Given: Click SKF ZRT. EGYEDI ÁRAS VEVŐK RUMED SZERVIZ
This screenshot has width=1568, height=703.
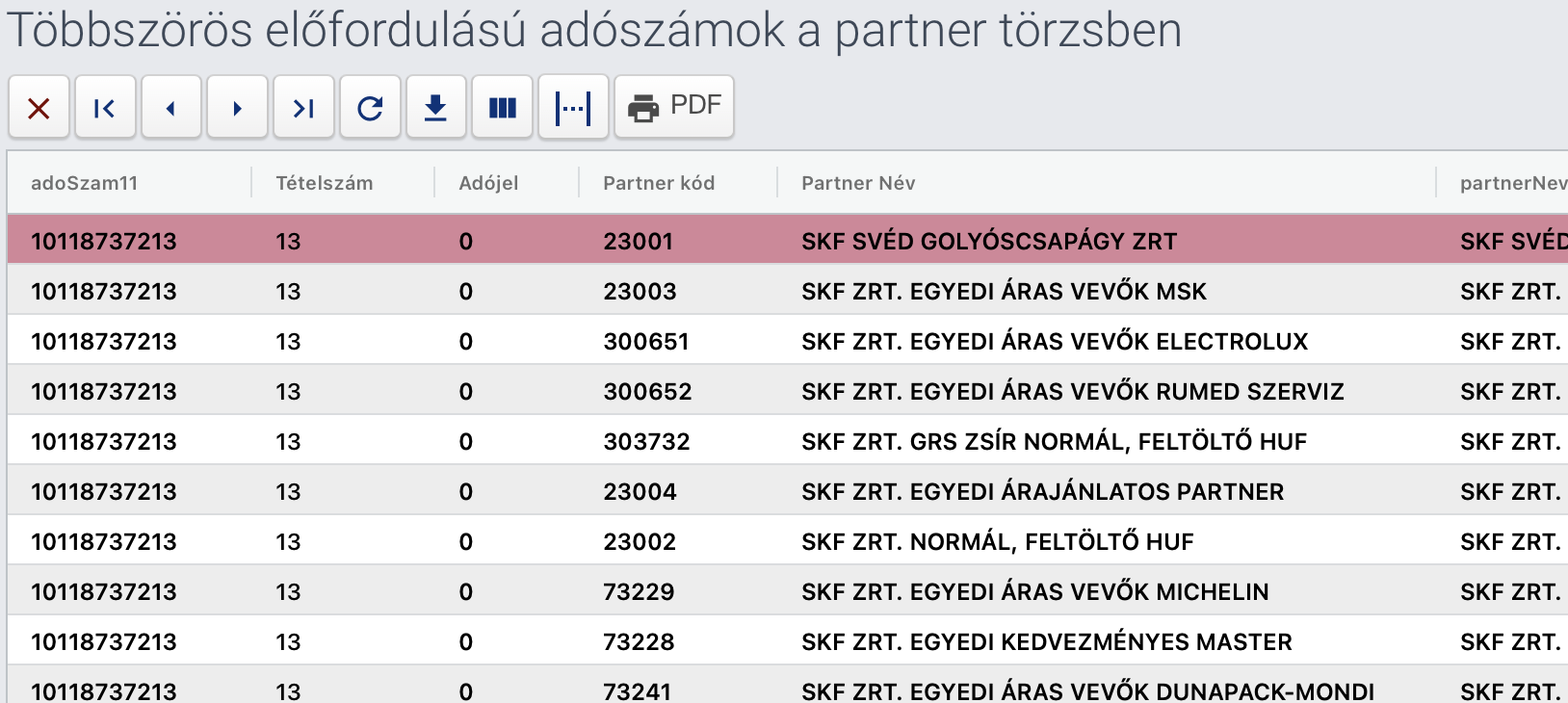Looking at the screenshot, I should (x=1072, y=391).
